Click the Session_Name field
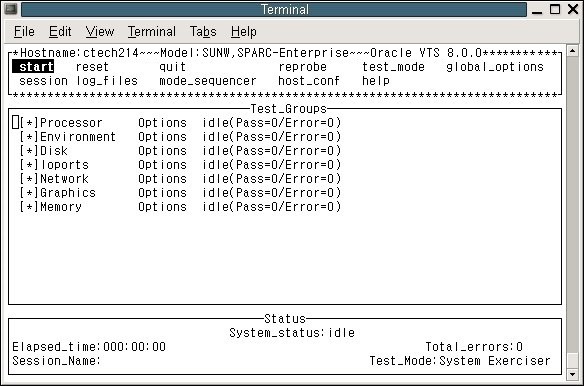584x386 pixels. [x=57, y=361]
